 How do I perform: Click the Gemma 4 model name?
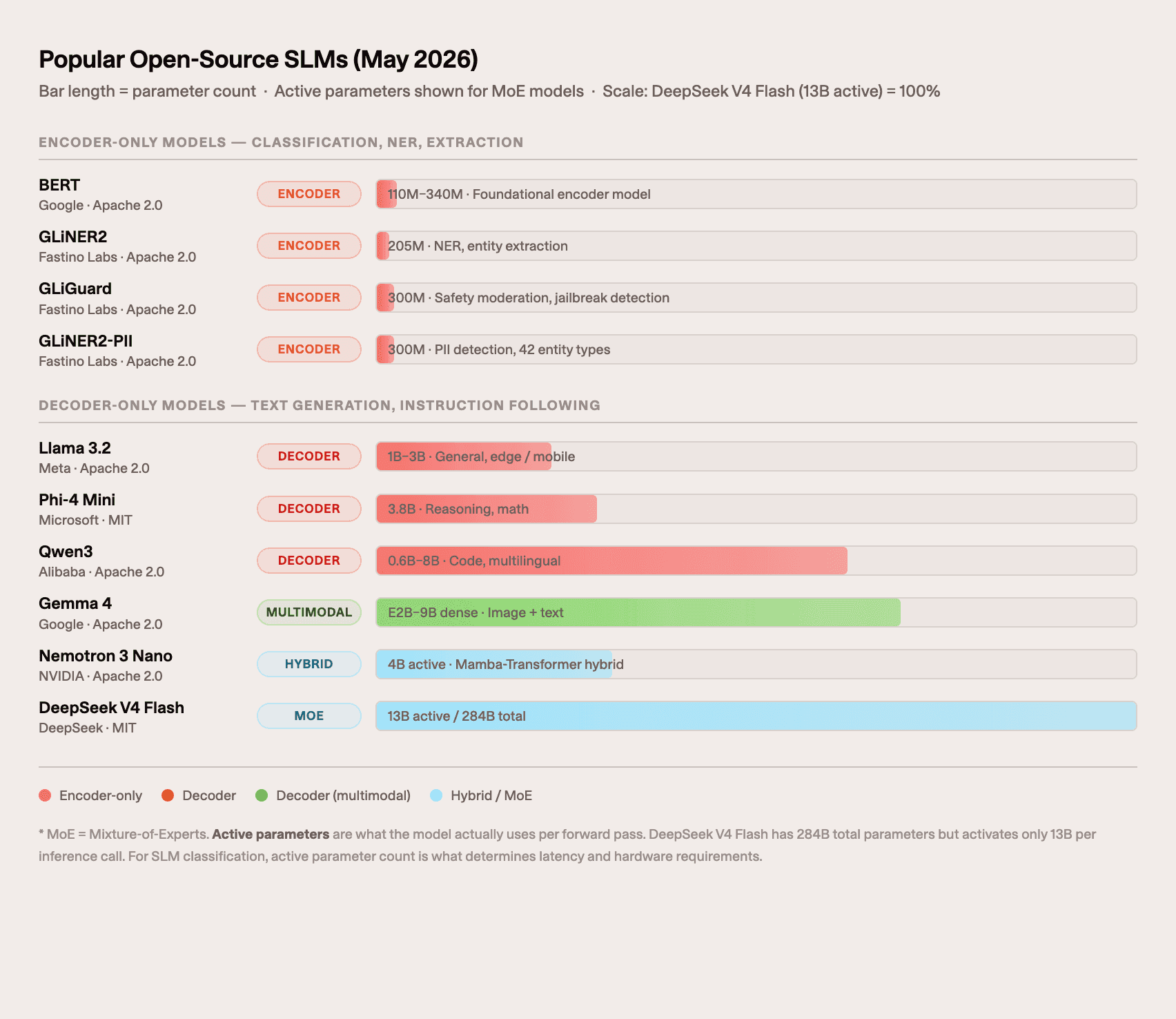pos(75,603)
